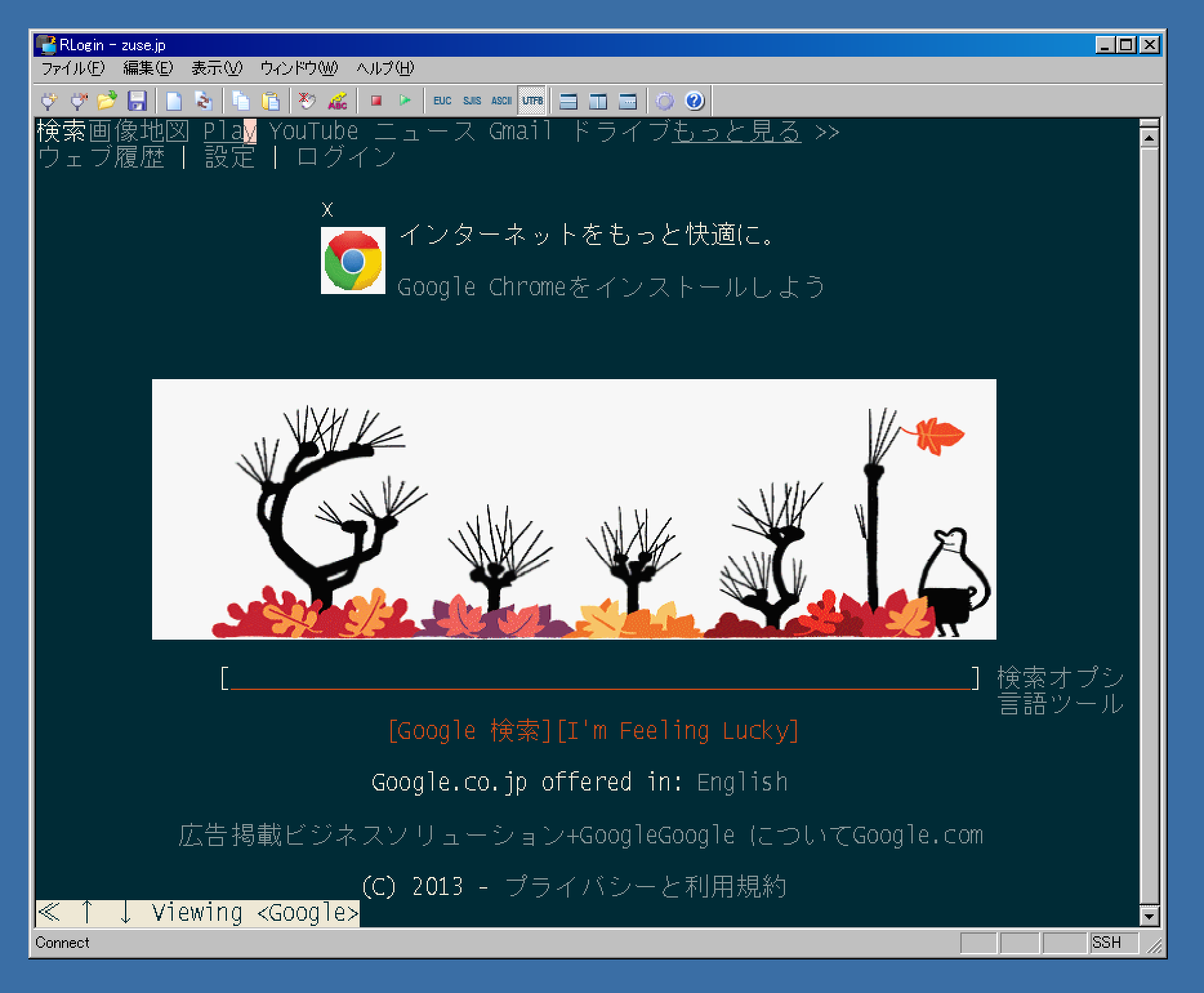Screen dimensions: 1204x993
Task: Click the 地図 link
Action: 164,132
